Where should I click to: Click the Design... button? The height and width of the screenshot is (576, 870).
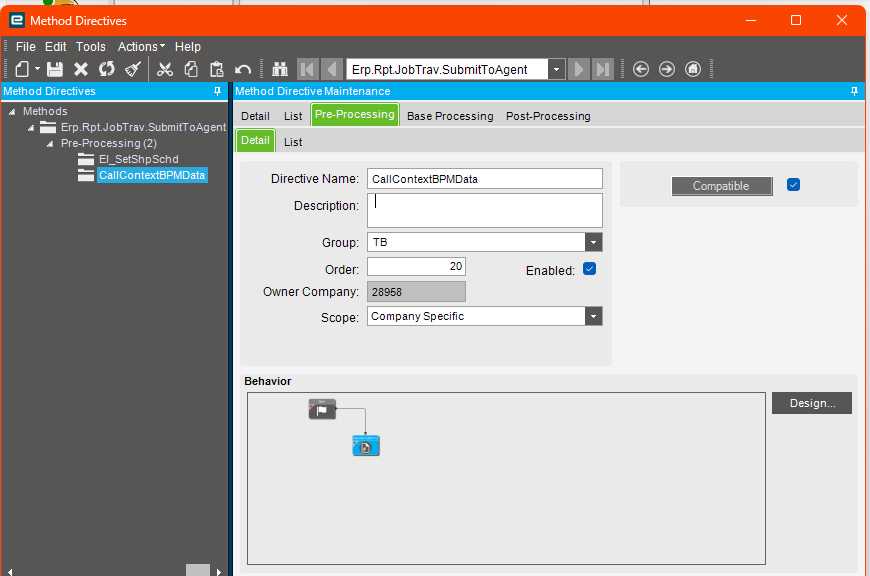pyautogui.click(x=812, y=403)
